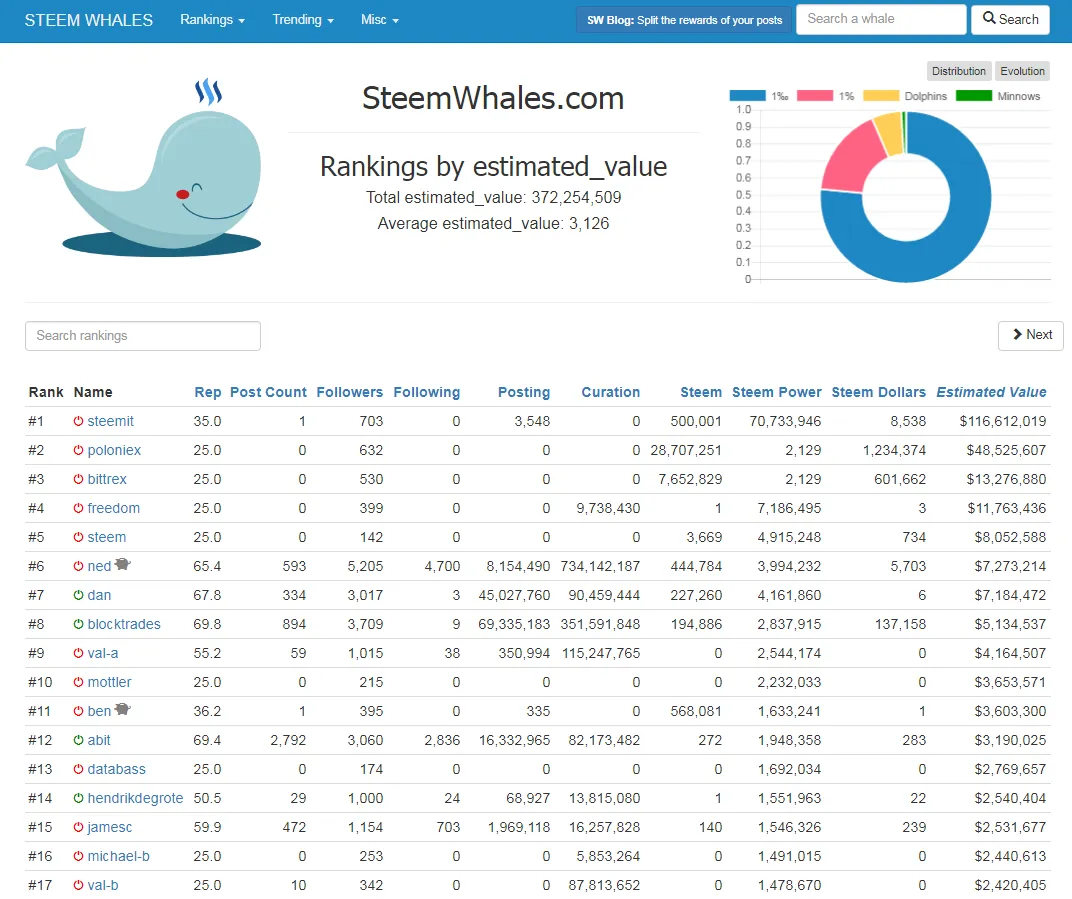The width and height of the screenshot is (1072, 899).
Task: Toggle the yellow Dolphins legend swatch
Action: coord(881,96)
